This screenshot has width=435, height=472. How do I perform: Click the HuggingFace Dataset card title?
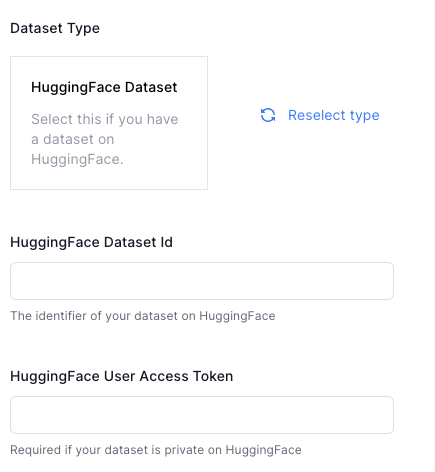click(x=104, y=88)
